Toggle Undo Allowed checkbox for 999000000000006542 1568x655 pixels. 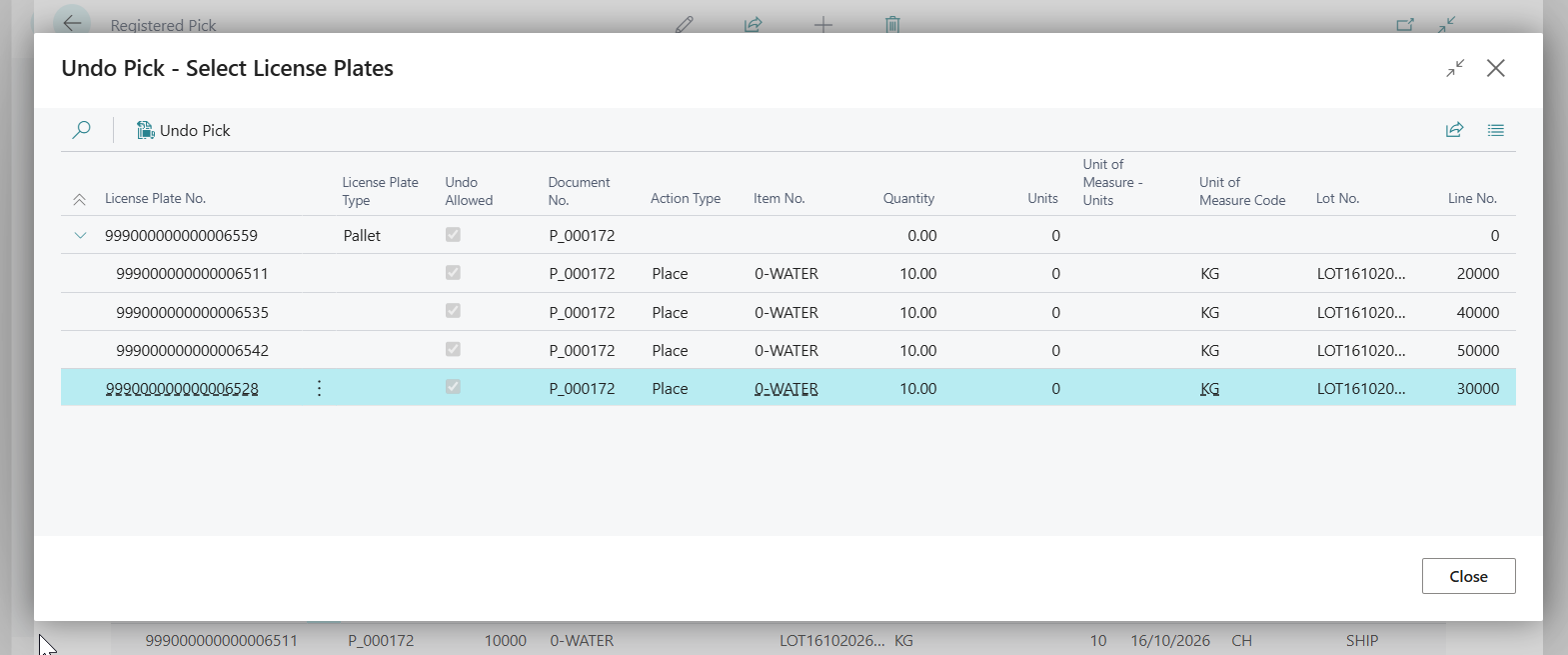(x=453, y=349)
